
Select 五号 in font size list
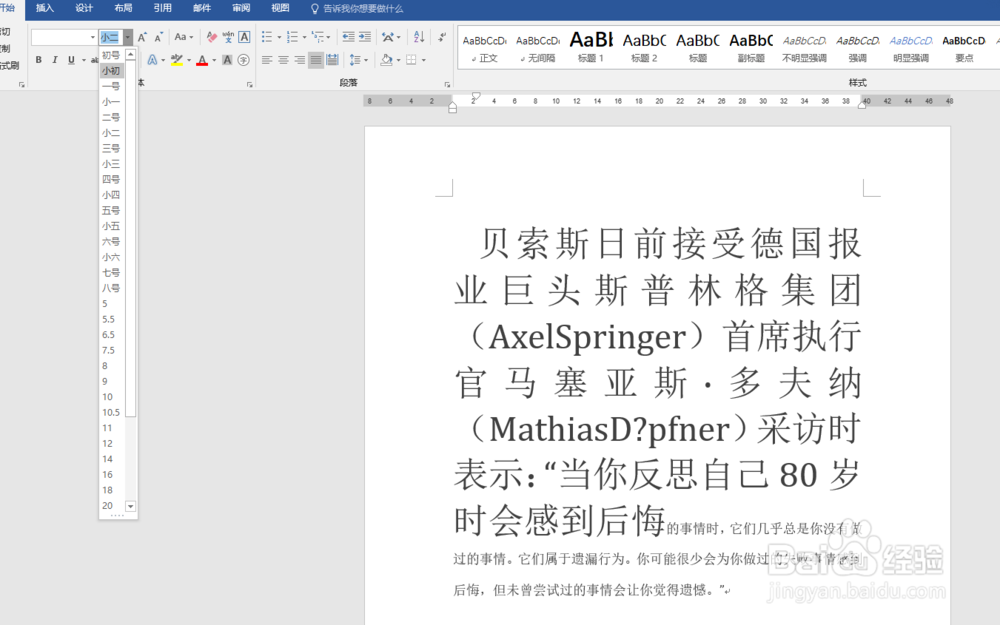(x=112, y=210)
